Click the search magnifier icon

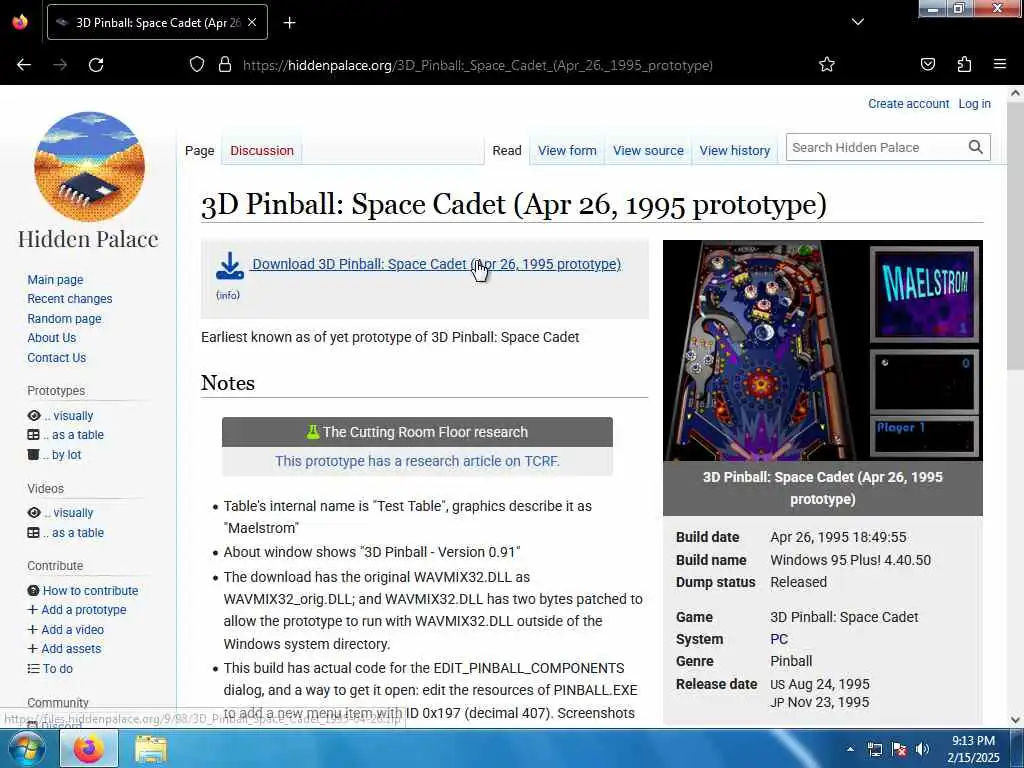pyautogui.click(x=976, y=148)
